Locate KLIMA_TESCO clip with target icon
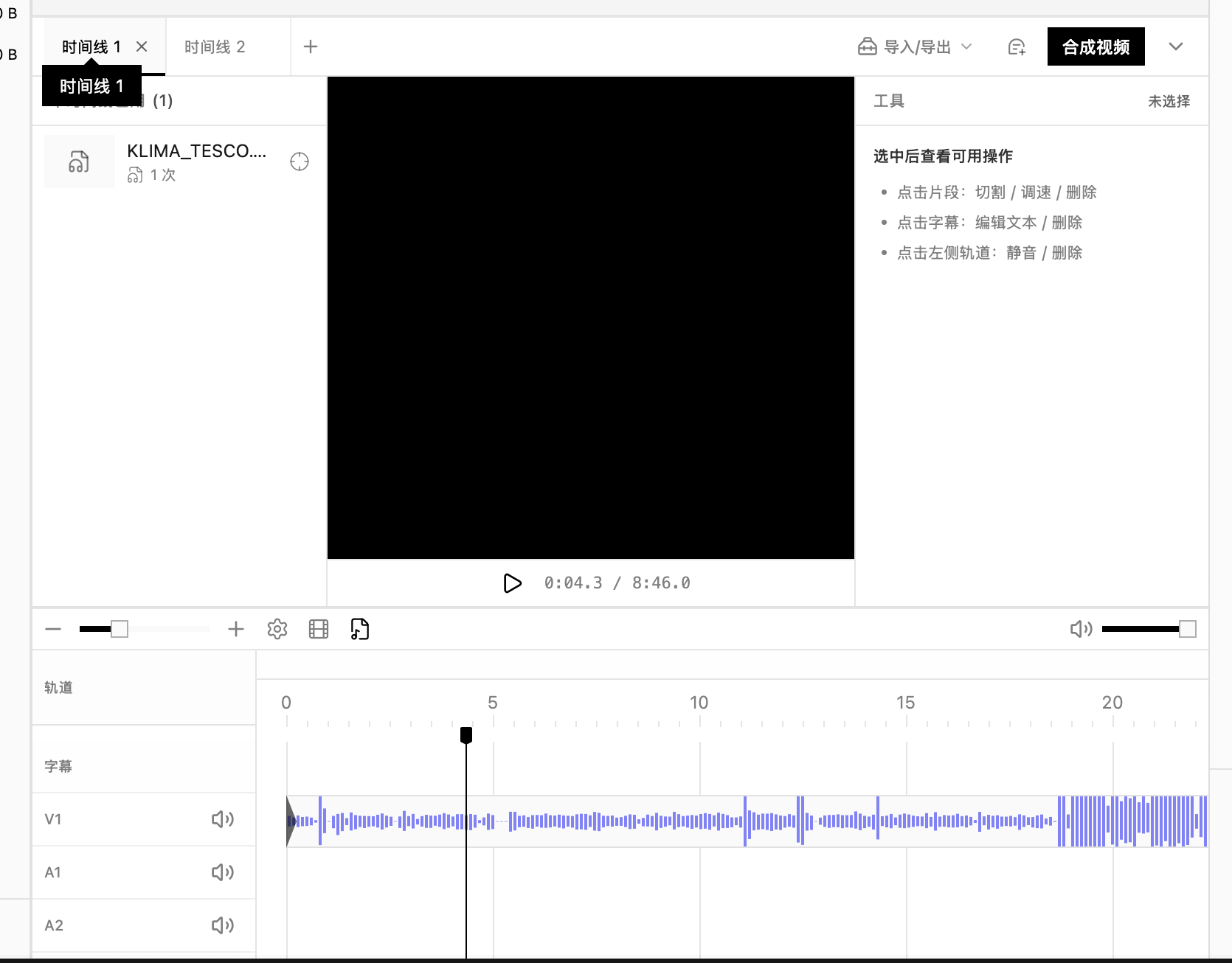The height and width of the screenshot is (963, 1232). [300, 161]
